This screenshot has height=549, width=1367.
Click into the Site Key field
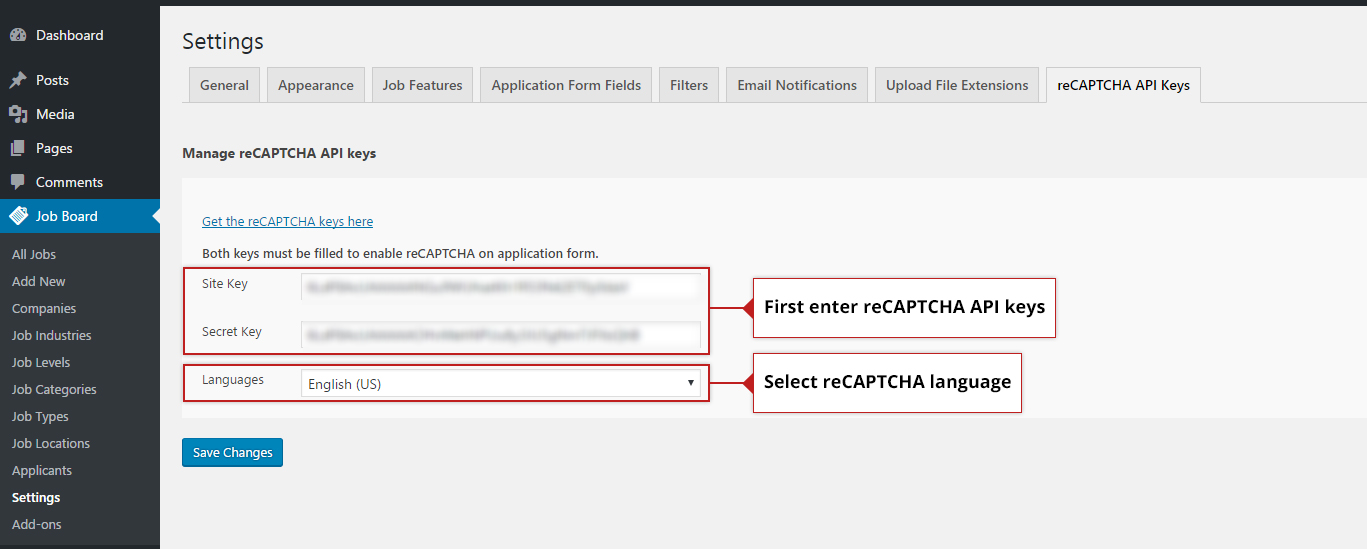[x=501, y=286]
